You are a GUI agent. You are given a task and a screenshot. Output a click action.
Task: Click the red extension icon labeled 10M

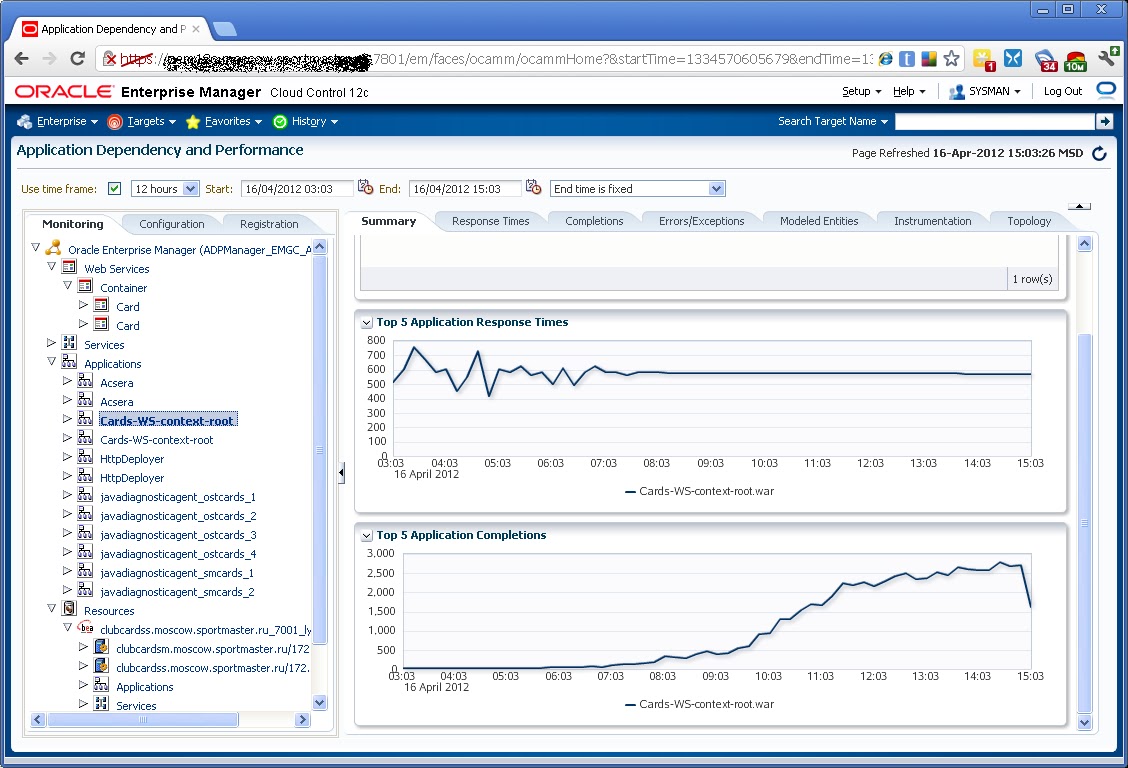(1075, 60)
